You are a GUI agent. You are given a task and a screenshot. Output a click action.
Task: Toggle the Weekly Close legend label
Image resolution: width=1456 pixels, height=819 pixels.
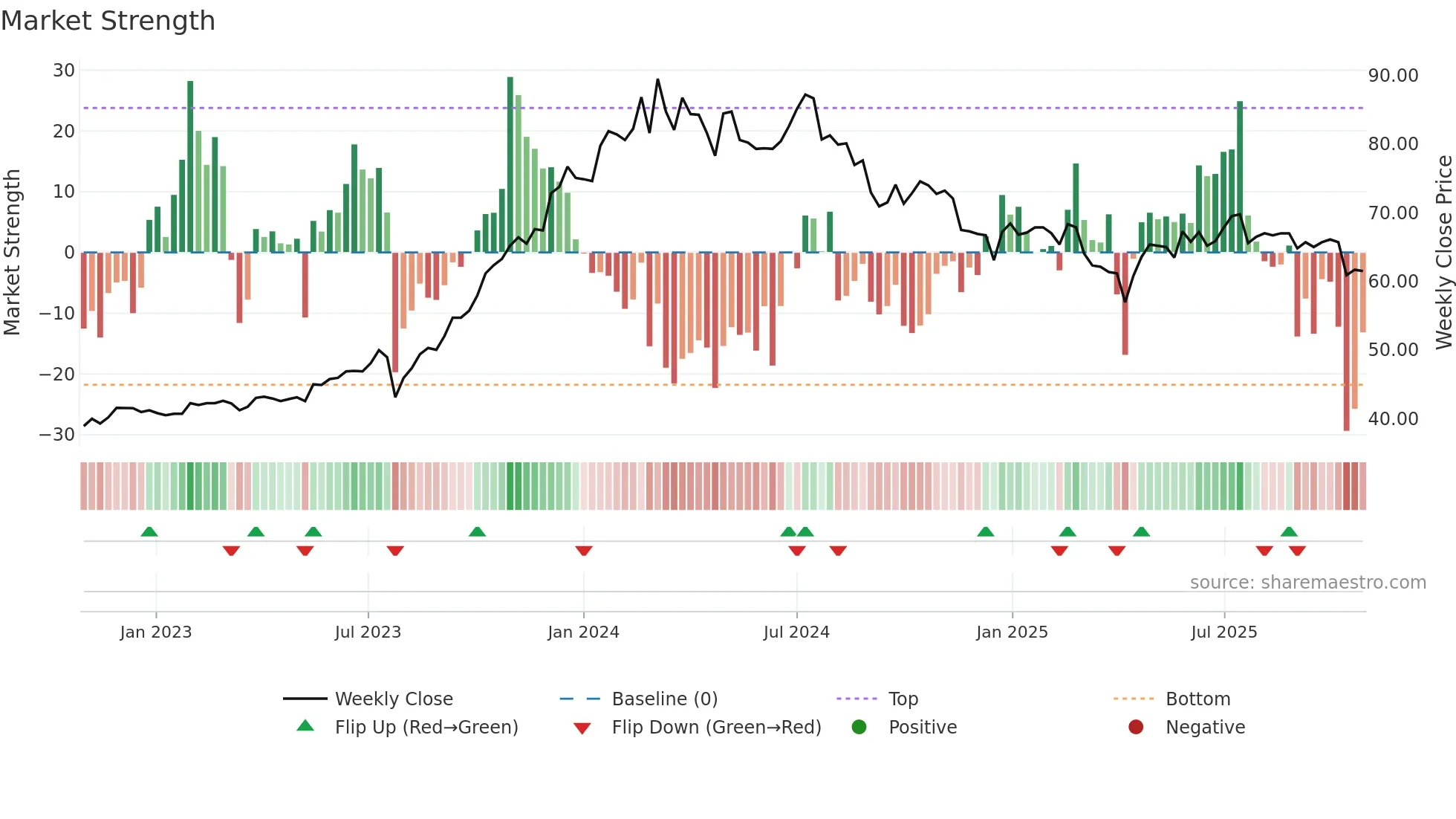tap(394, 699)
